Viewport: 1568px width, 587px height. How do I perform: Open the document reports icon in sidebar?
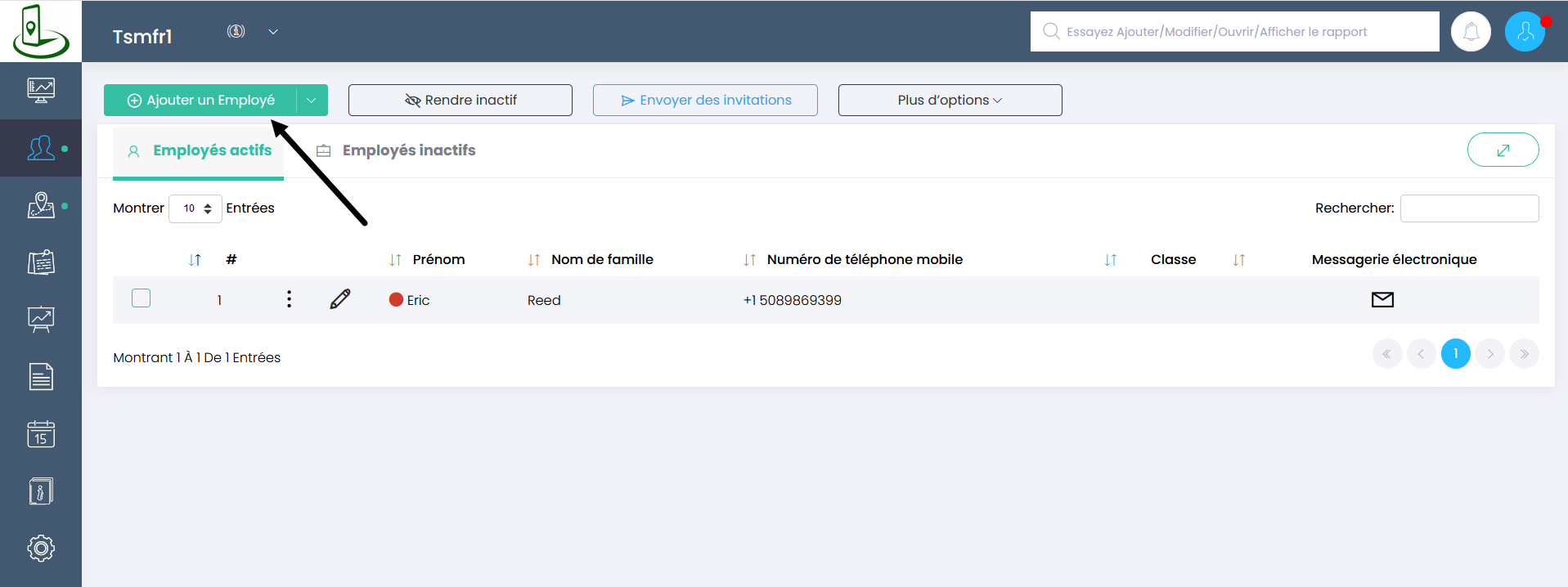41,377
